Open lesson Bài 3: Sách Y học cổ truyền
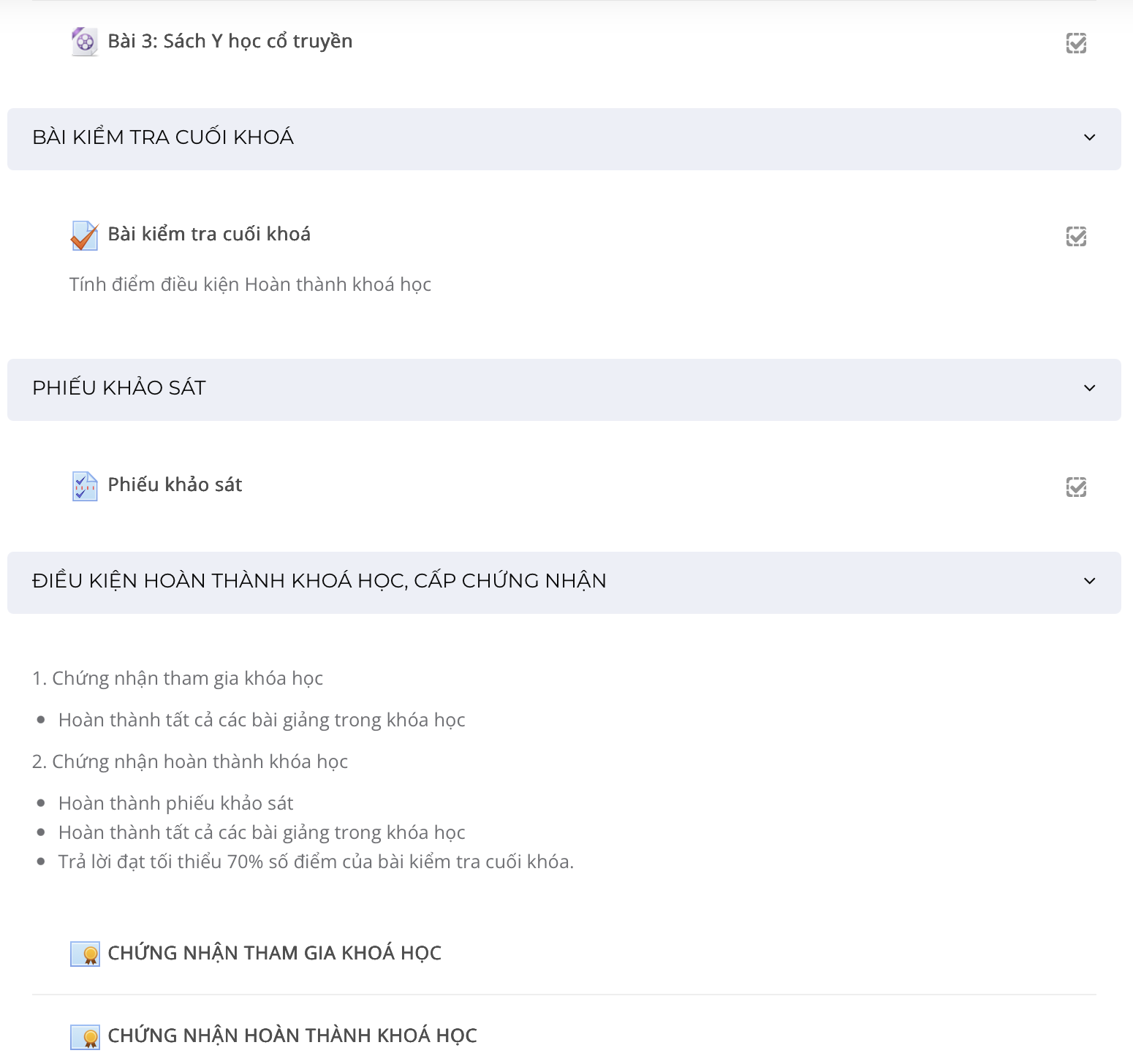The height and width of the screenshot is (1064, 1133). [x=230, y=42]
